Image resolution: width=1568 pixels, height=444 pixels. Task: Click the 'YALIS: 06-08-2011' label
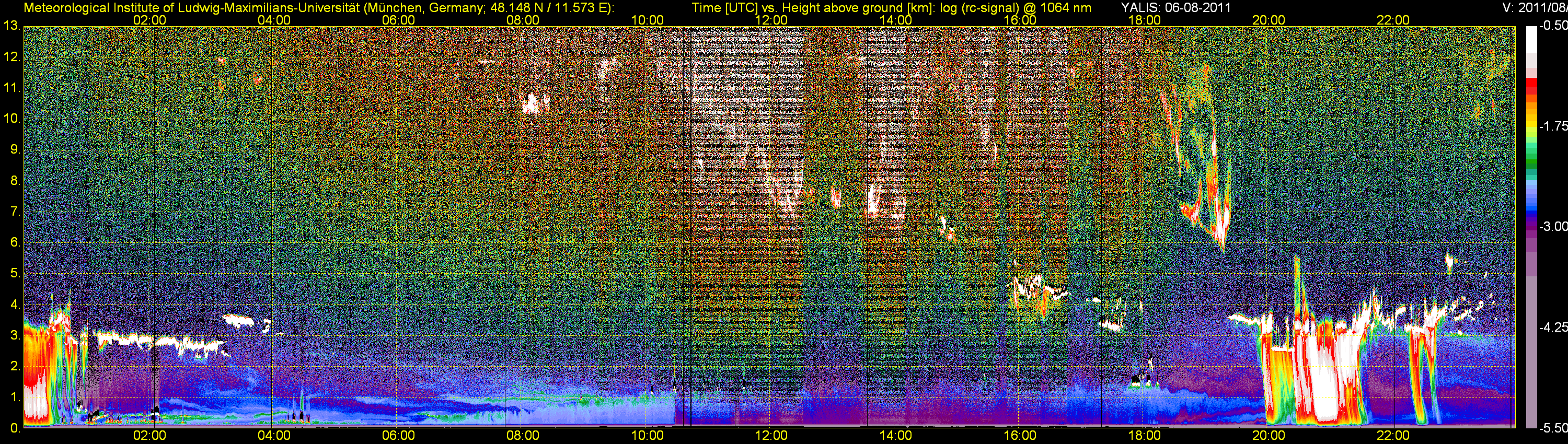(1176, 8)
